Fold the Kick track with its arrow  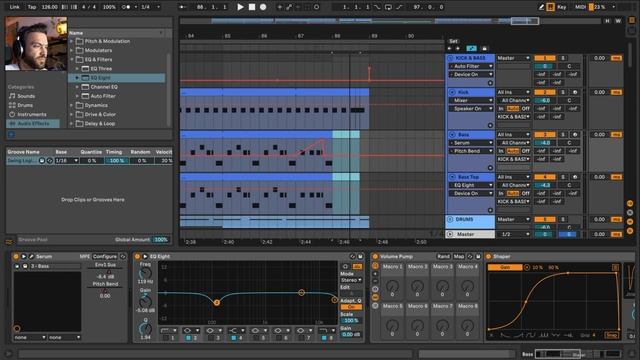452,92
